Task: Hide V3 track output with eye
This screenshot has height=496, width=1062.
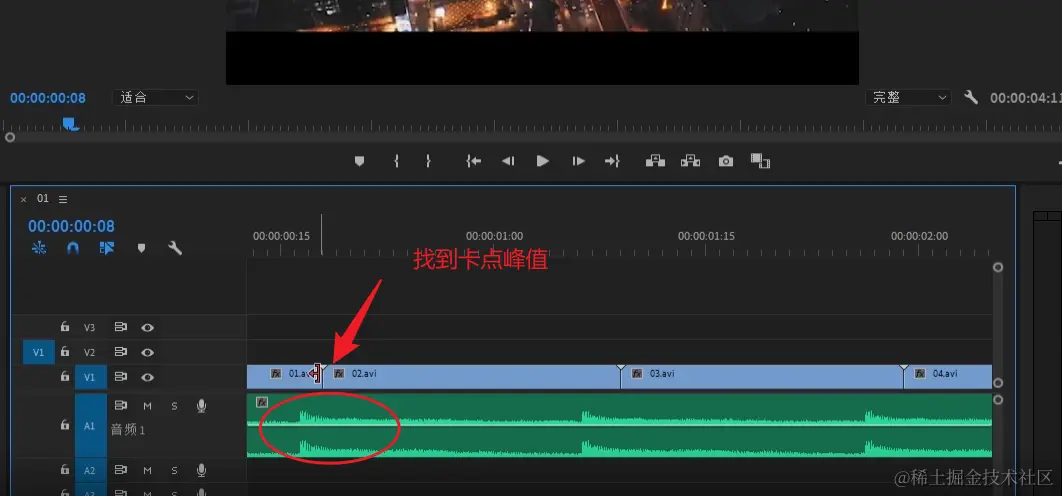Action: (x=148, y=327)
